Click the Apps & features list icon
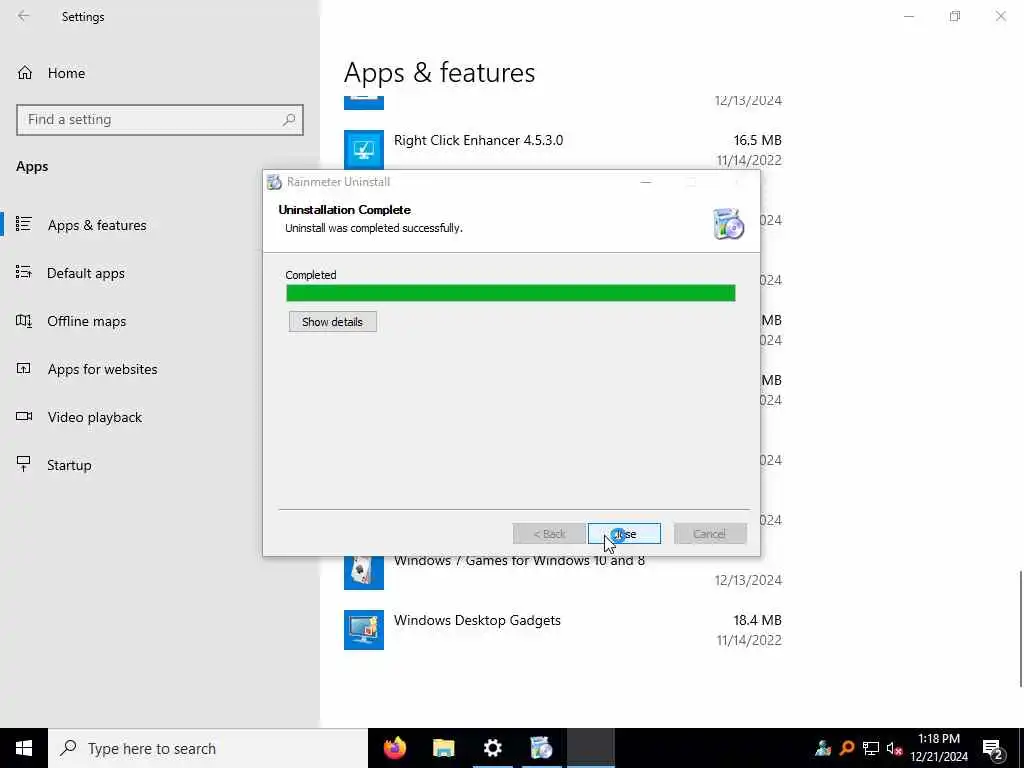Viewport: 1024px width, 768px height. click(x=24, y=224)
